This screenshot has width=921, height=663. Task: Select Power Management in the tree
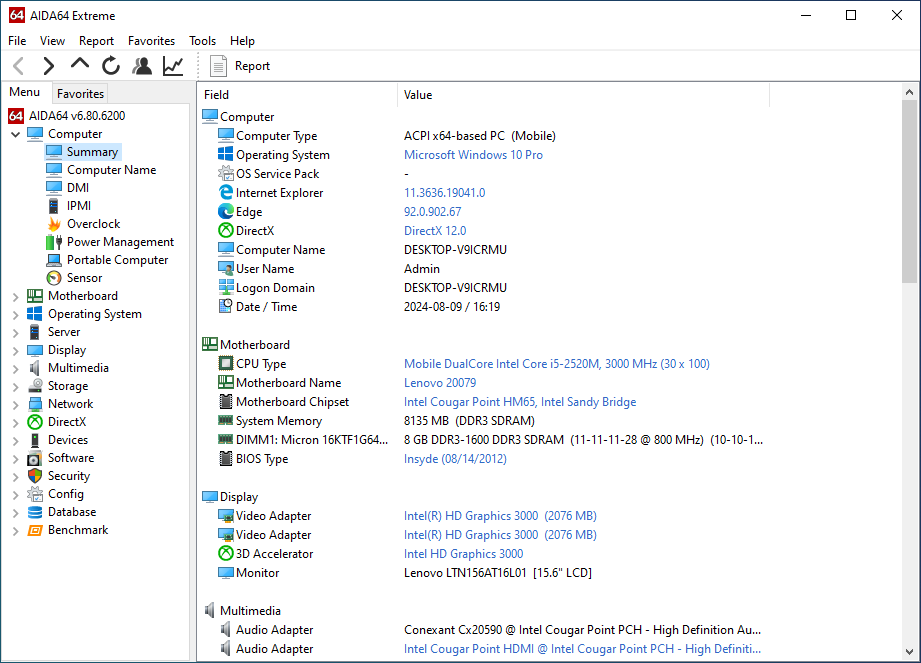pyautogui.click(x=120, y=242)
